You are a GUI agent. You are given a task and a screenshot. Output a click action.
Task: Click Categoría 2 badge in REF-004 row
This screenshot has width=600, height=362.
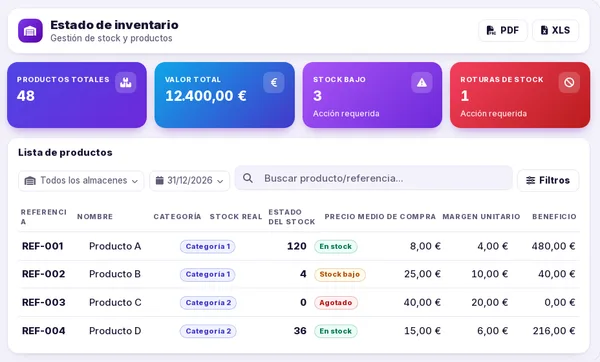click(x=208, y=331)
